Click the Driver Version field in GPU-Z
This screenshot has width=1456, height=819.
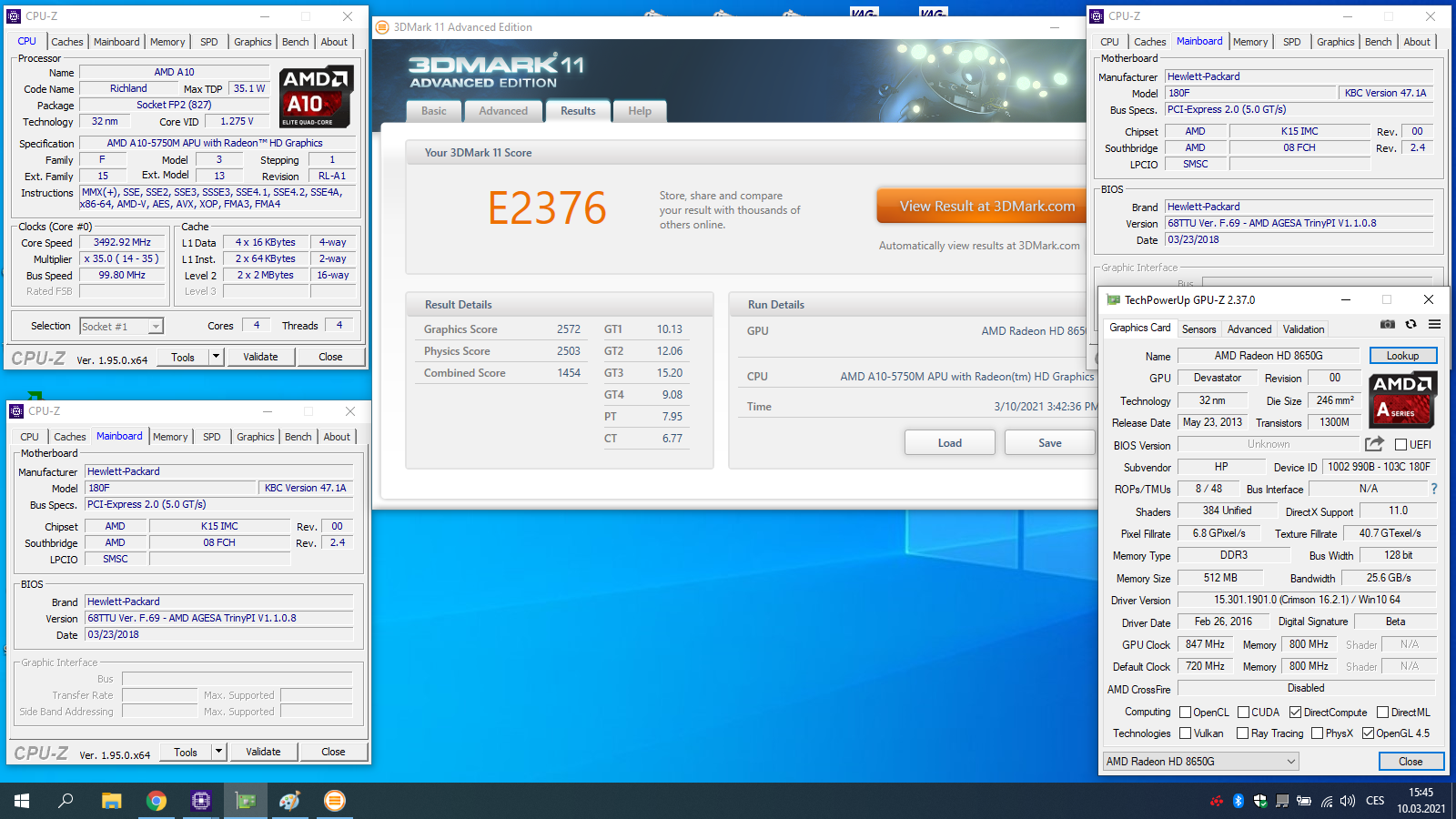tap(1307, 600)
